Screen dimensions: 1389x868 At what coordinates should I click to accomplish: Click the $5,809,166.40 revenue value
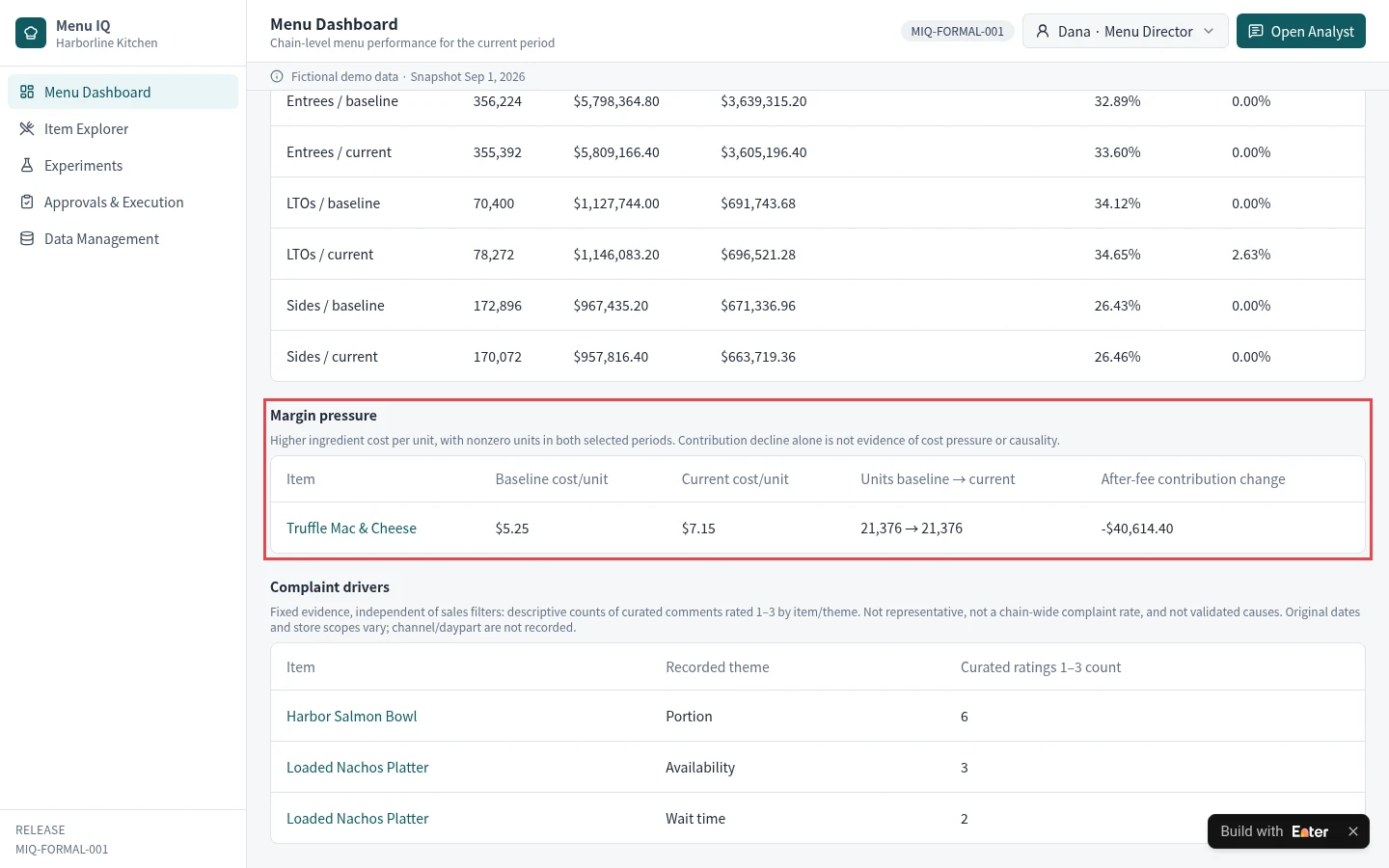[x=616, y=152]
